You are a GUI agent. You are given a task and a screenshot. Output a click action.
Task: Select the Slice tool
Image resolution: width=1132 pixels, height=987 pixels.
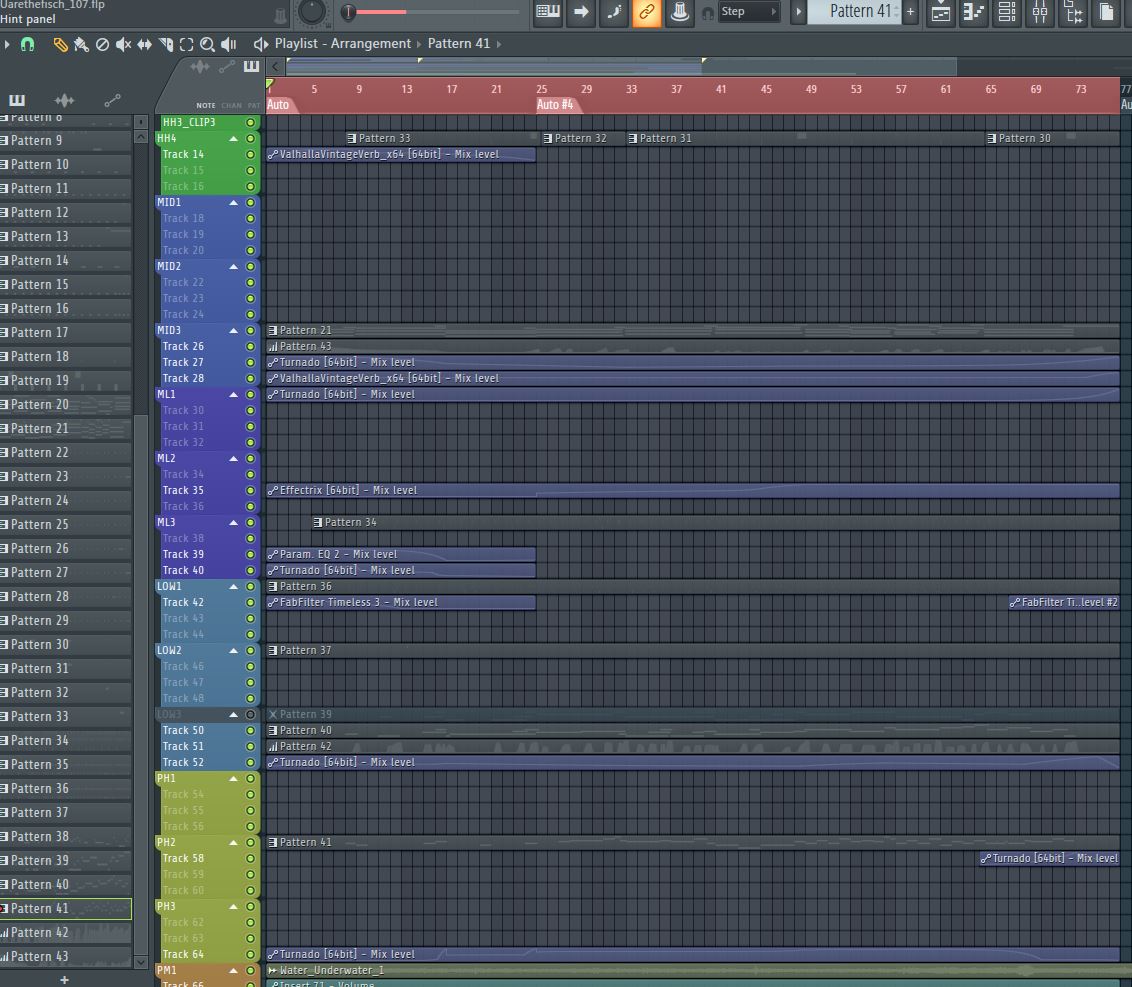[x=166, y=45]
